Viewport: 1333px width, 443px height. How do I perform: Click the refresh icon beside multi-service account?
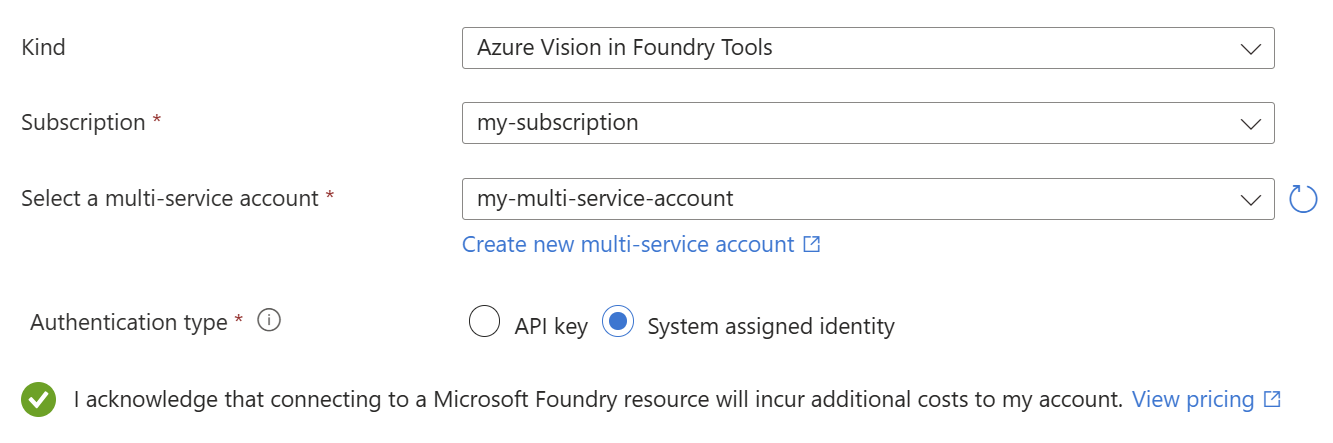[x=1304, y=199]
